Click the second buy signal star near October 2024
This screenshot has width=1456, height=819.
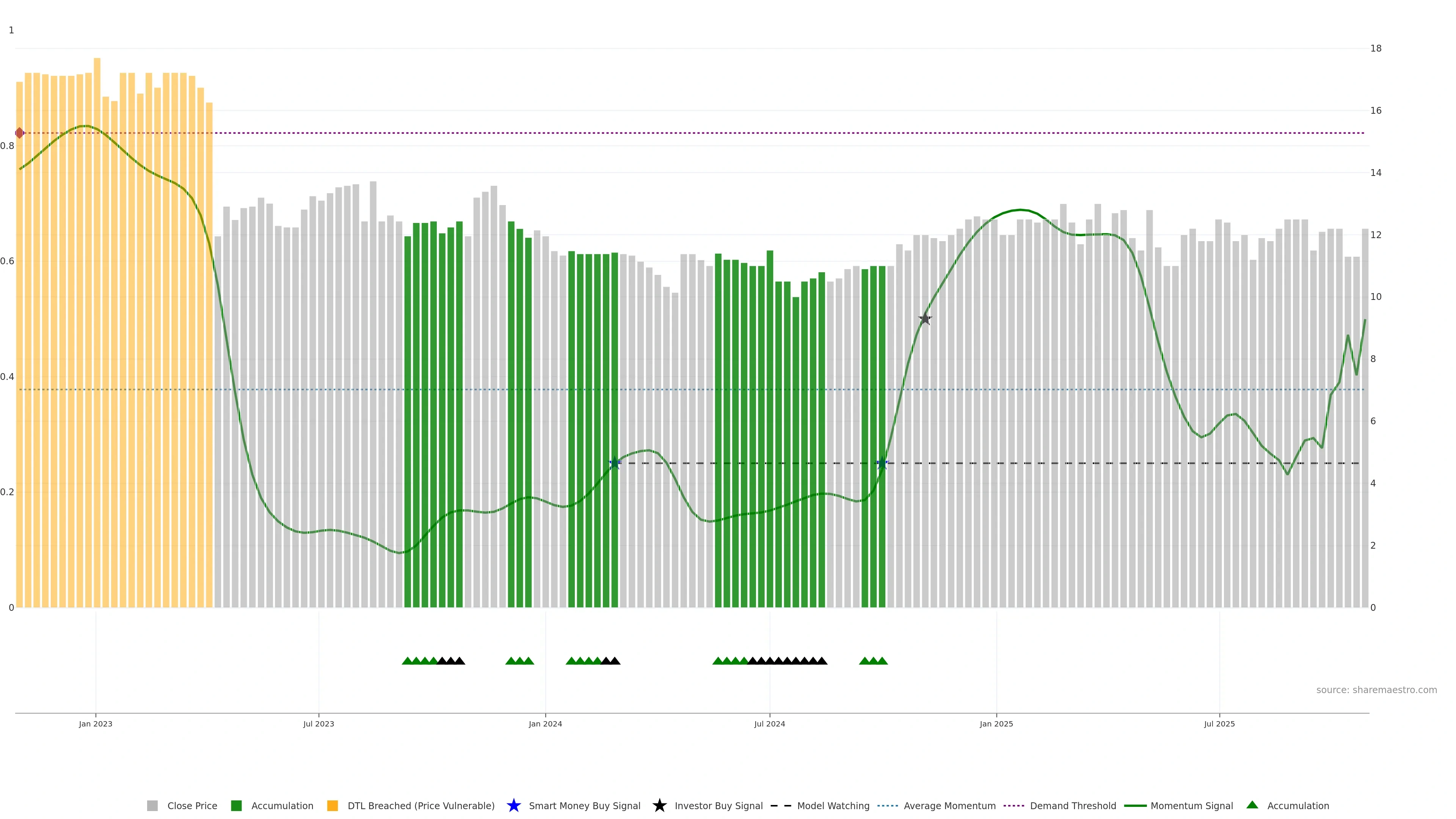[882, 463]
